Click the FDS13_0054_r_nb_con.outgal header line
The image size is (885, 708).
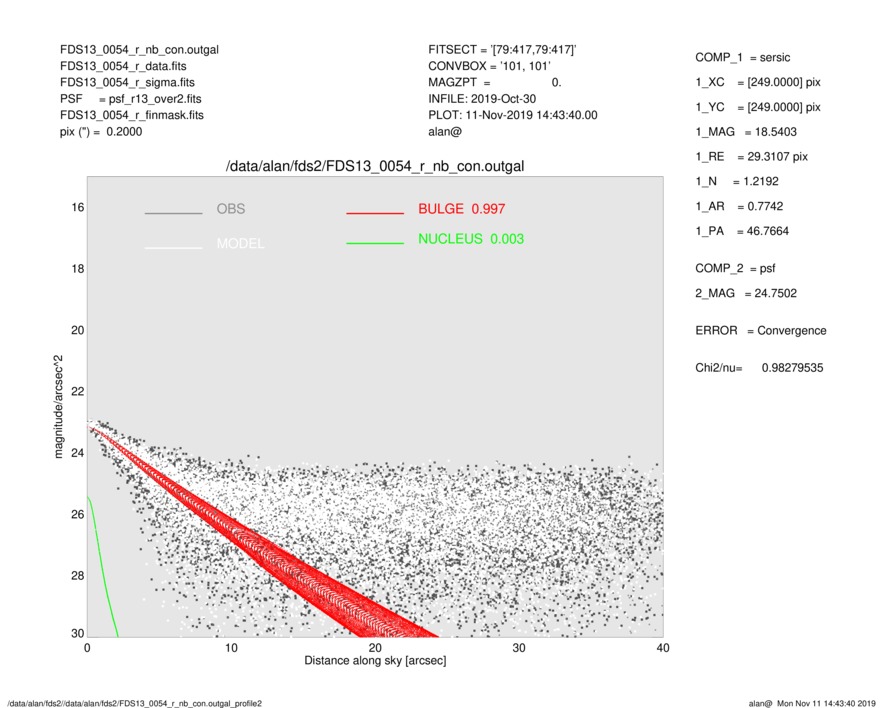[x=139, y=50]
